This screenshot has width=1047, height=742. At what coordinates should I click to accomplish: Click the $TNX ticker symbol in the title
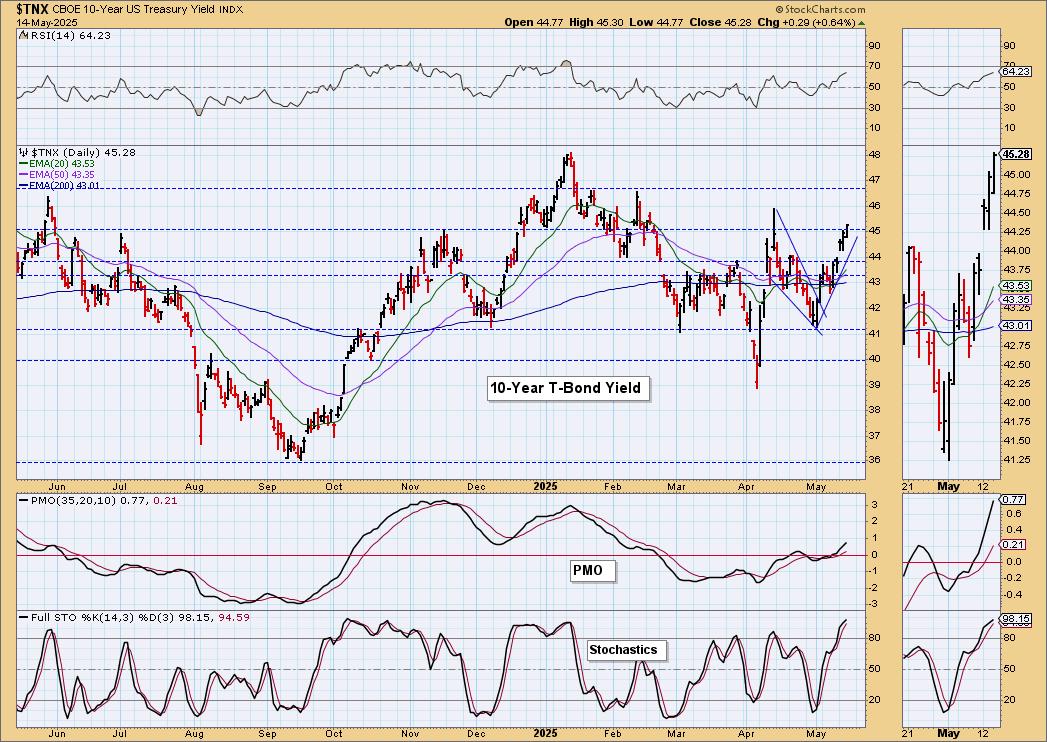[x=32, y=9]
